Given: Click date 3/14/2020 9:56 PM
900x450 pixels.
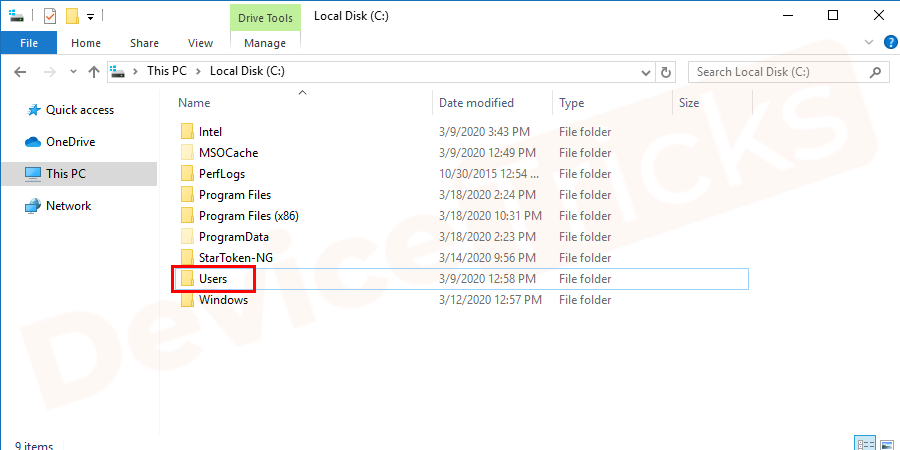Looking at the screenshot, I should (487, 258).
